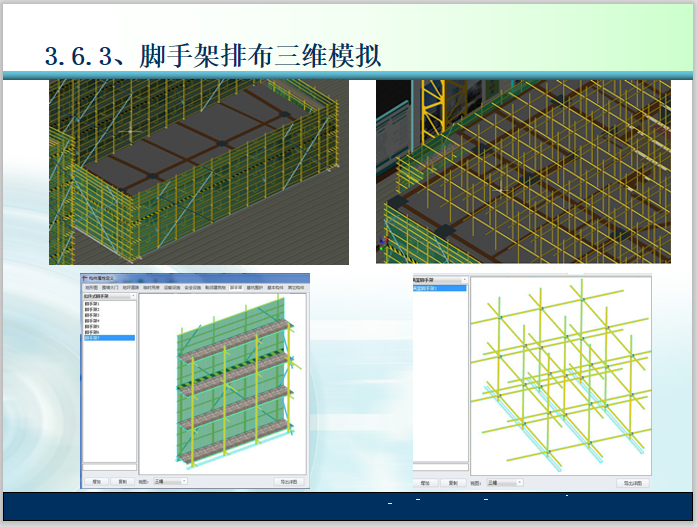Open the 其它构件 tab

[x=297, y=287]
